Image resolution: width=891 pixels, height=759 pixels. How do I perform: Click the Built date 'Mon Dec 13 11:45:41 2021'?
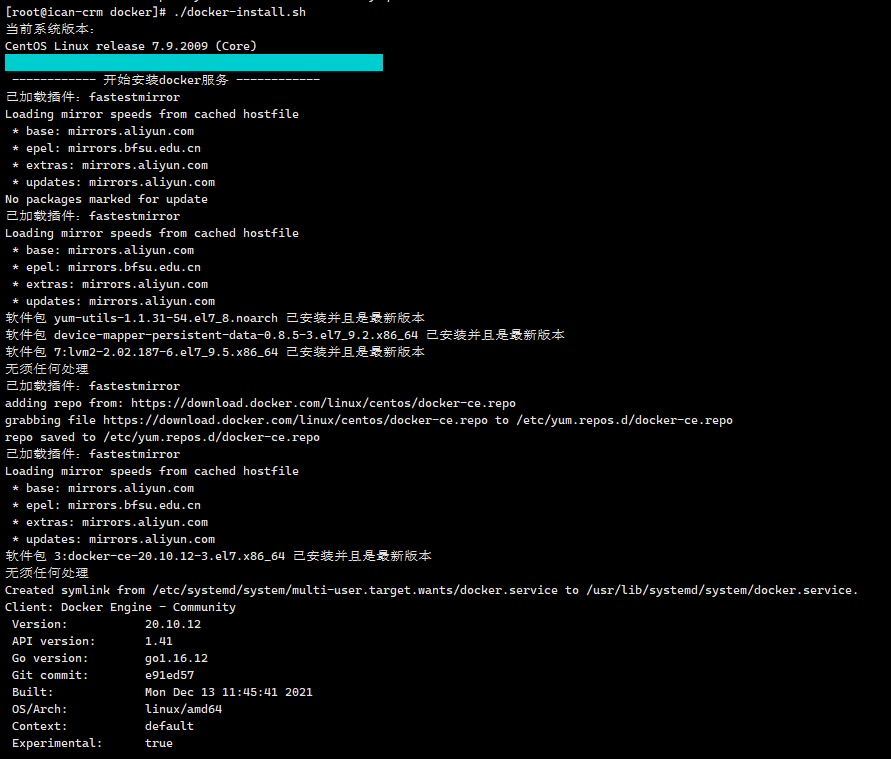[x=228, y=693]
